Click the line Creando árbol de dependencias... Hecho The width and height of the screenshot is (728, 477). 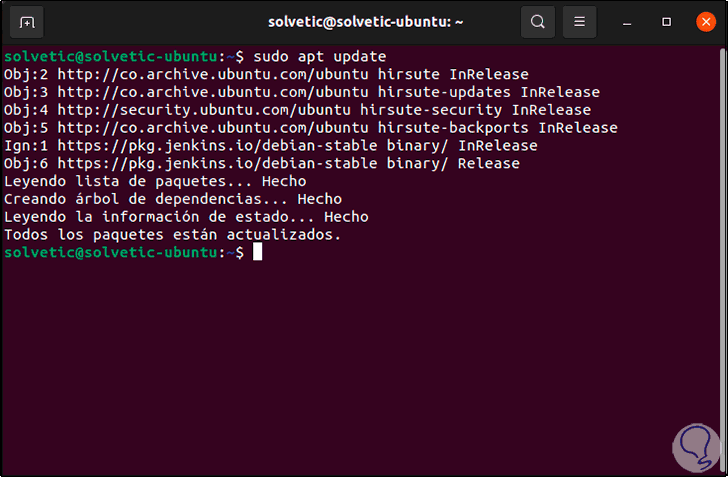coord(173,199)
